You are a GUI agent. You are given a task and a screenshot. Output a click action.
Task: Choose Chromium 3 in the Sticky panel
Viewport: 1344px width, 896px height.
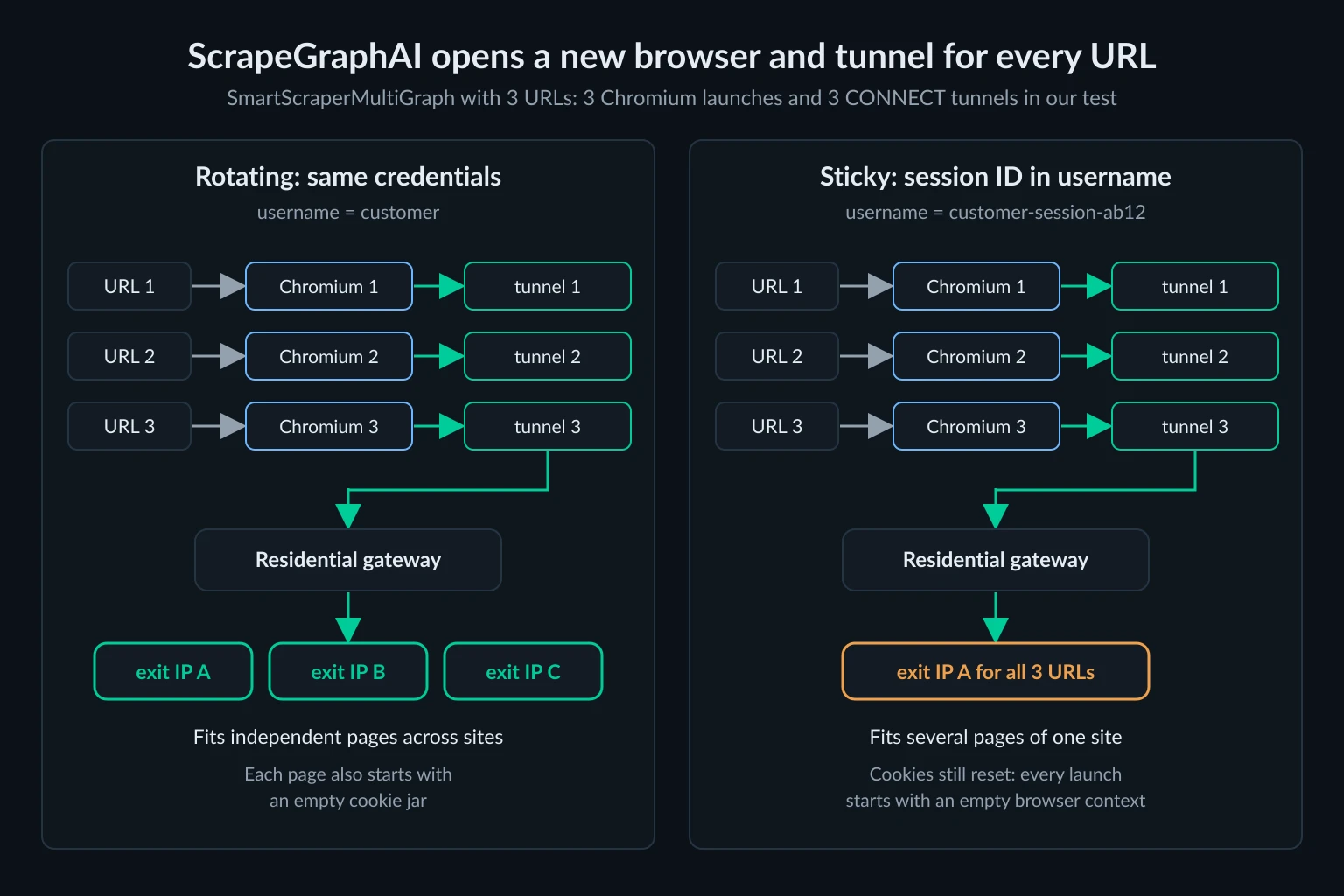tap(976, 426)
